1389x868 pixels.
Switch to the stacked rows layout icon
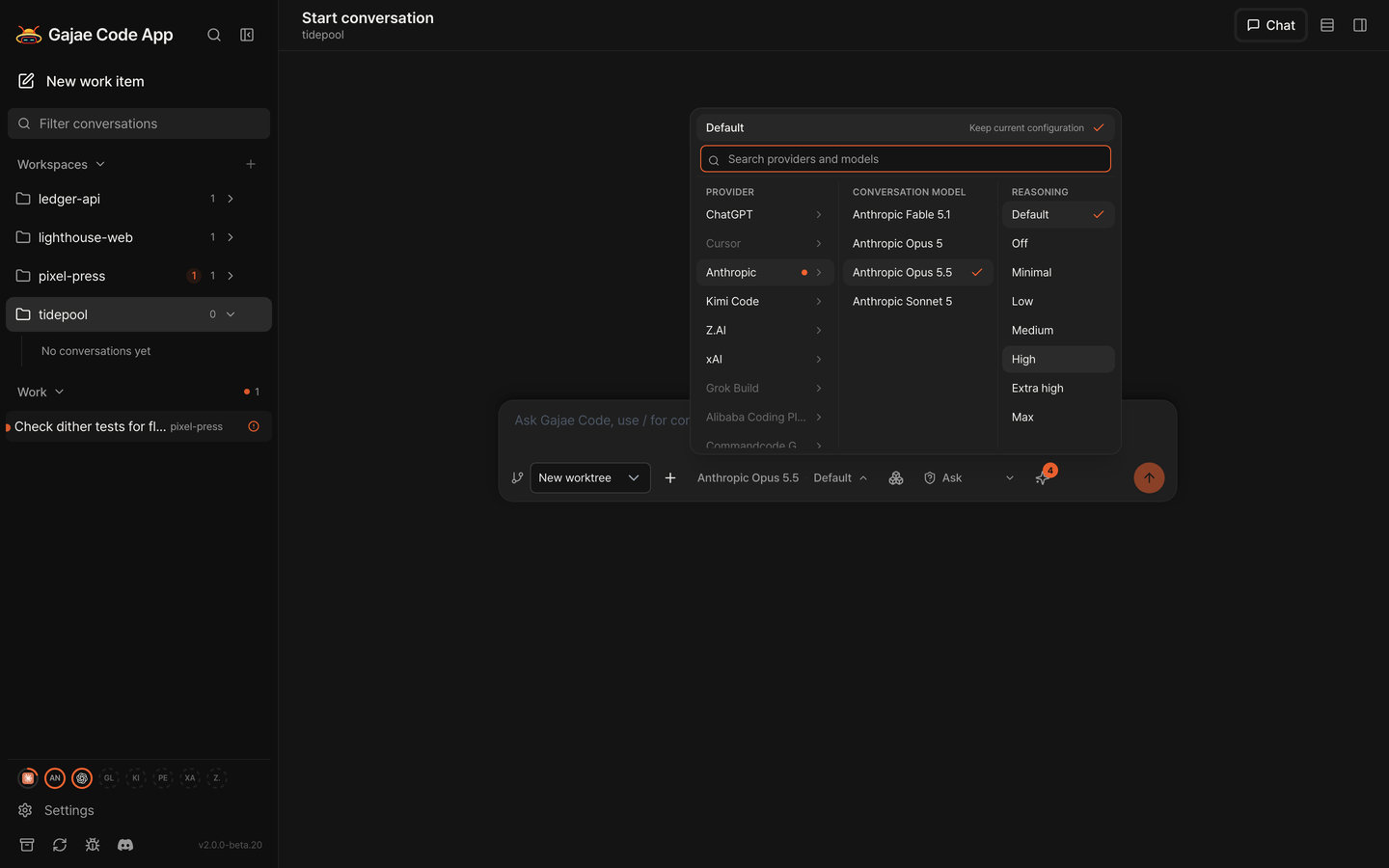(x=1327, y=25)
